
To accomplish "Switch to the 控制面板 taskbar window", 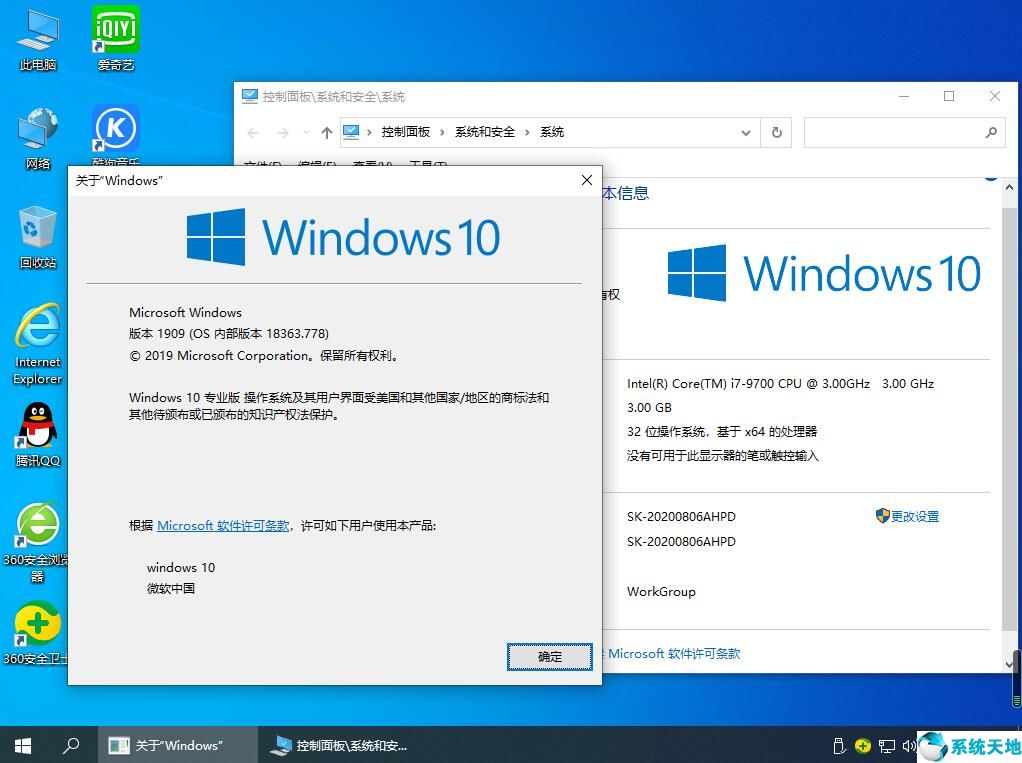I will 340,746.
